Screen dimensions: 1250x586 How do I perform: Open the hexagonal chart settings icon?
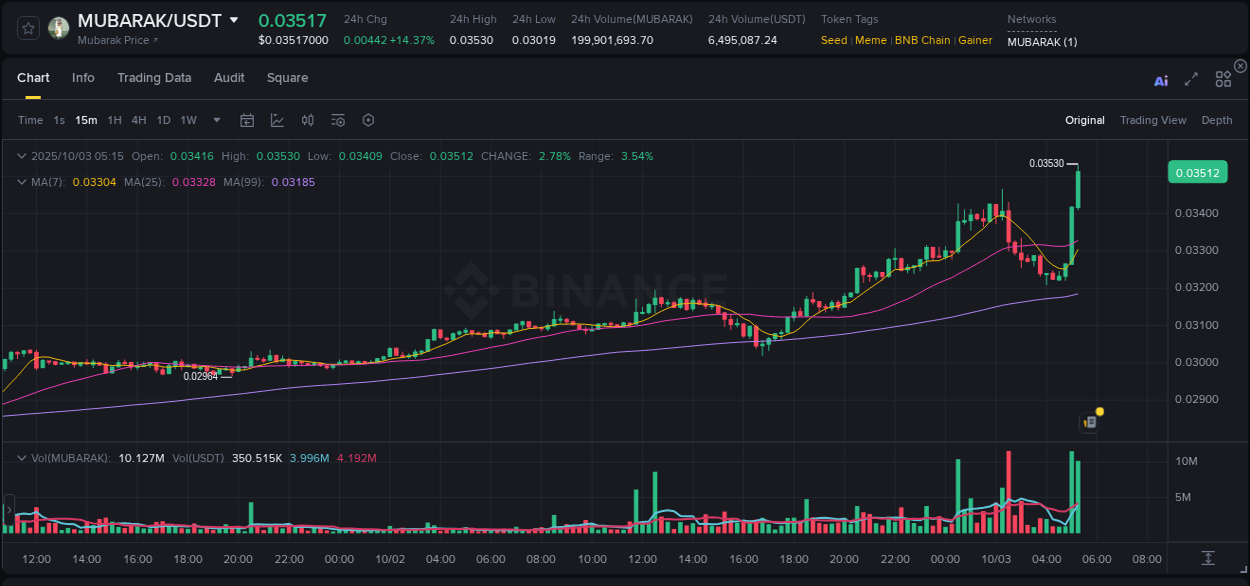tap(368, 120)
